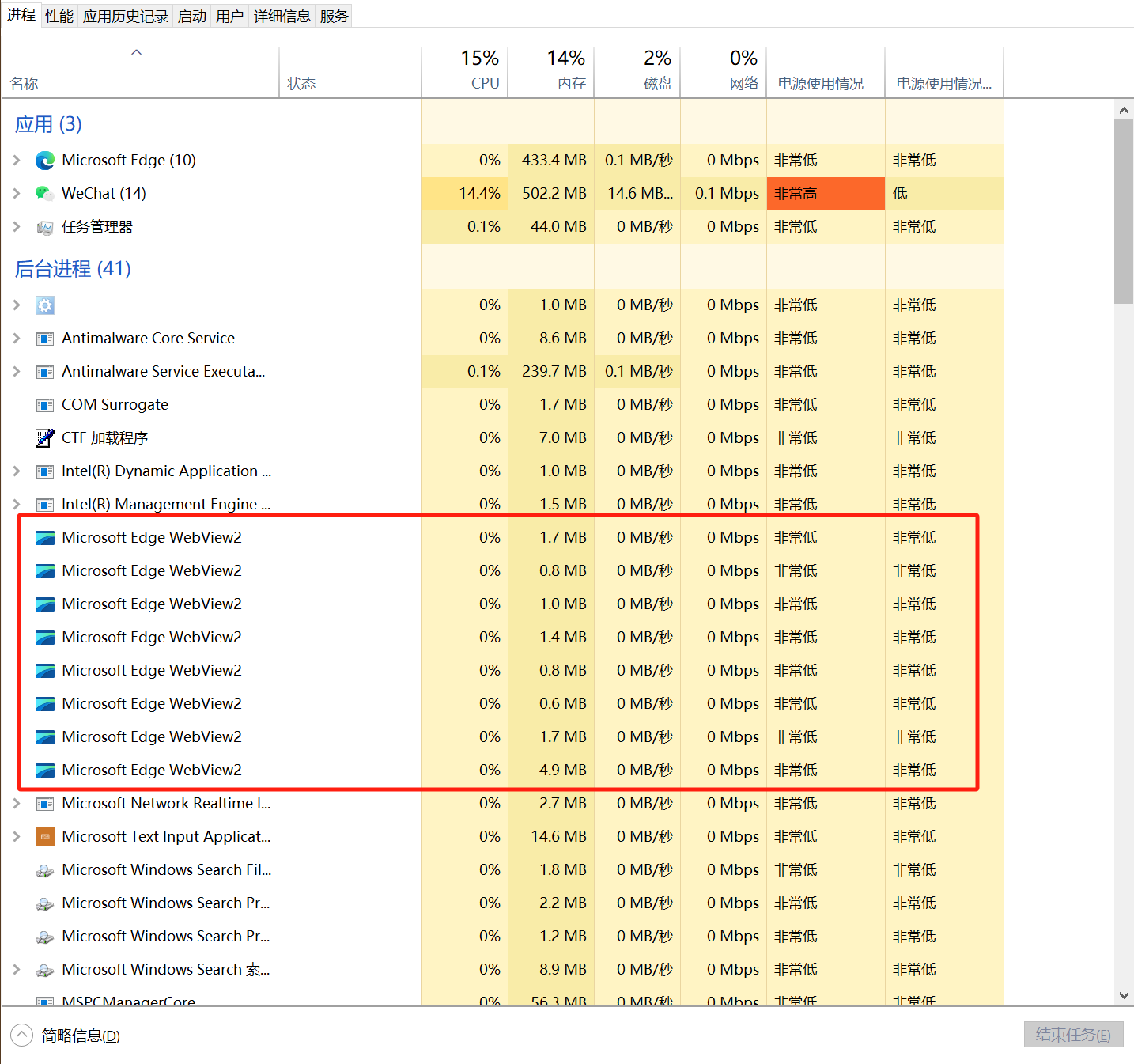Switch to the 启动 tab
The height and width of the screenshot is (1064, 1134).
click(192, 16)
